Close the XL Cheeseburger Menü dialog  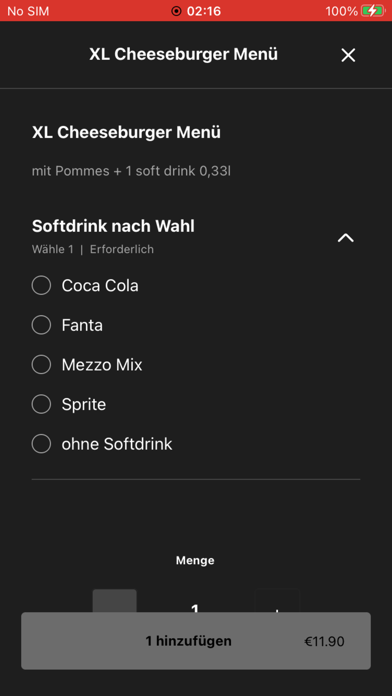pyautogui.click(x=348, y=55)
